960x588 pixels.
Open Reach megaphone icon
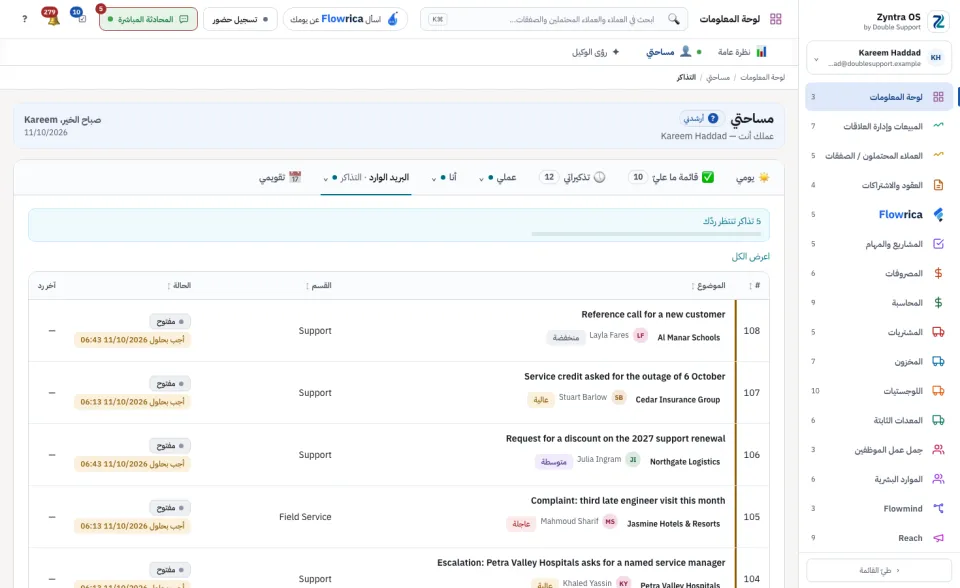click(x=938, y=537)
